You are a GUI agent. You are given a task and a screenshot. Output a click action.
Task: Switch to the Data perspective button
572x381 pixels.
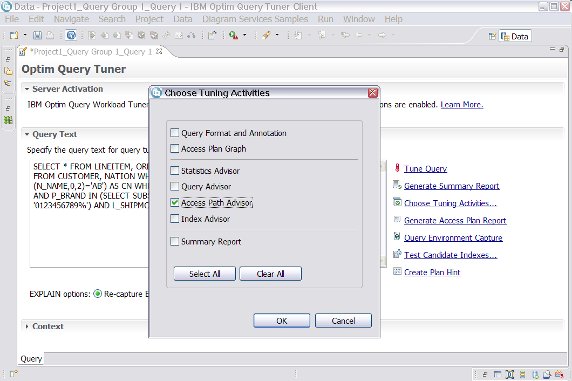(x=515, y=36)
